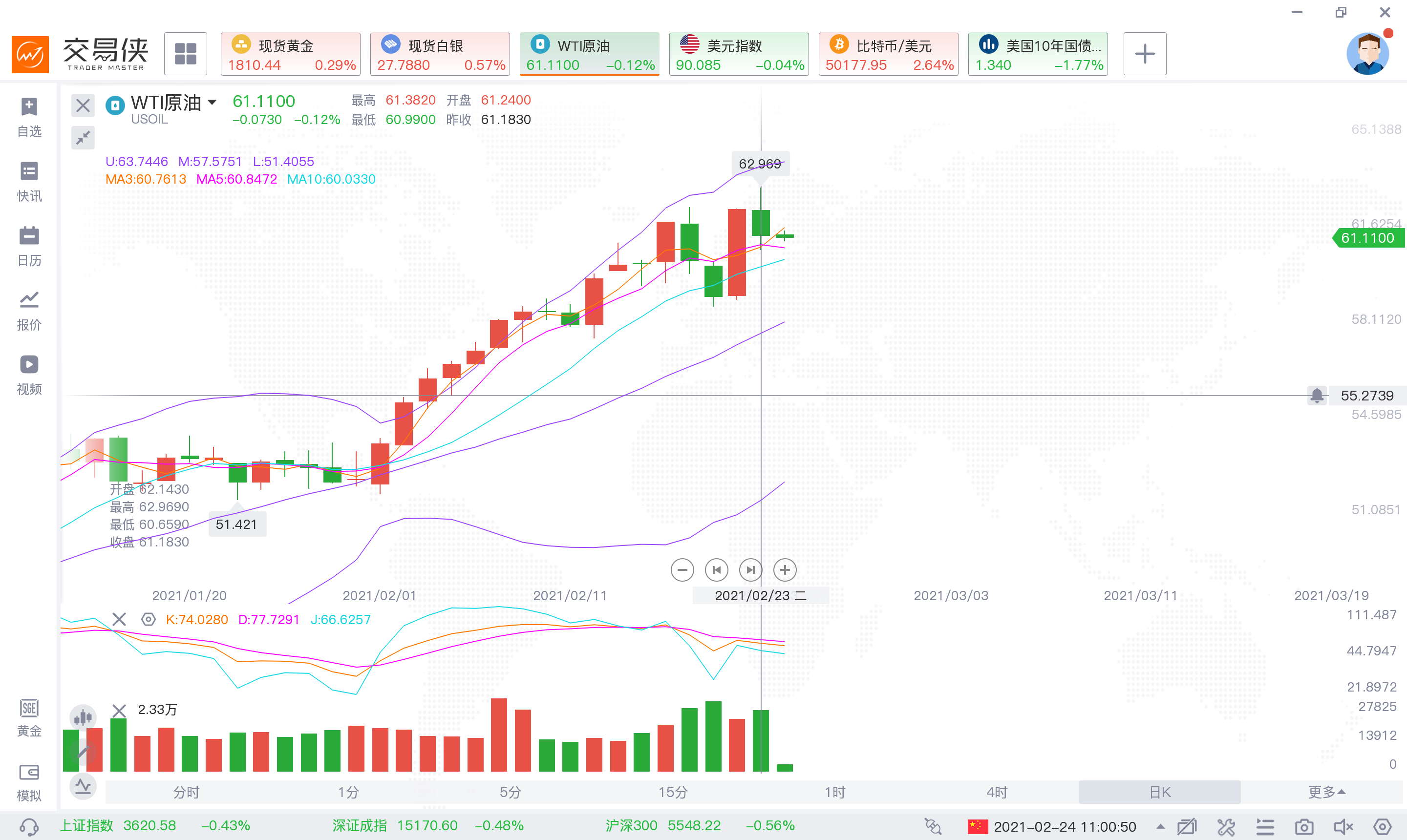
Task: Click the screenshot camera icon in status bar
Action: 1304,827
